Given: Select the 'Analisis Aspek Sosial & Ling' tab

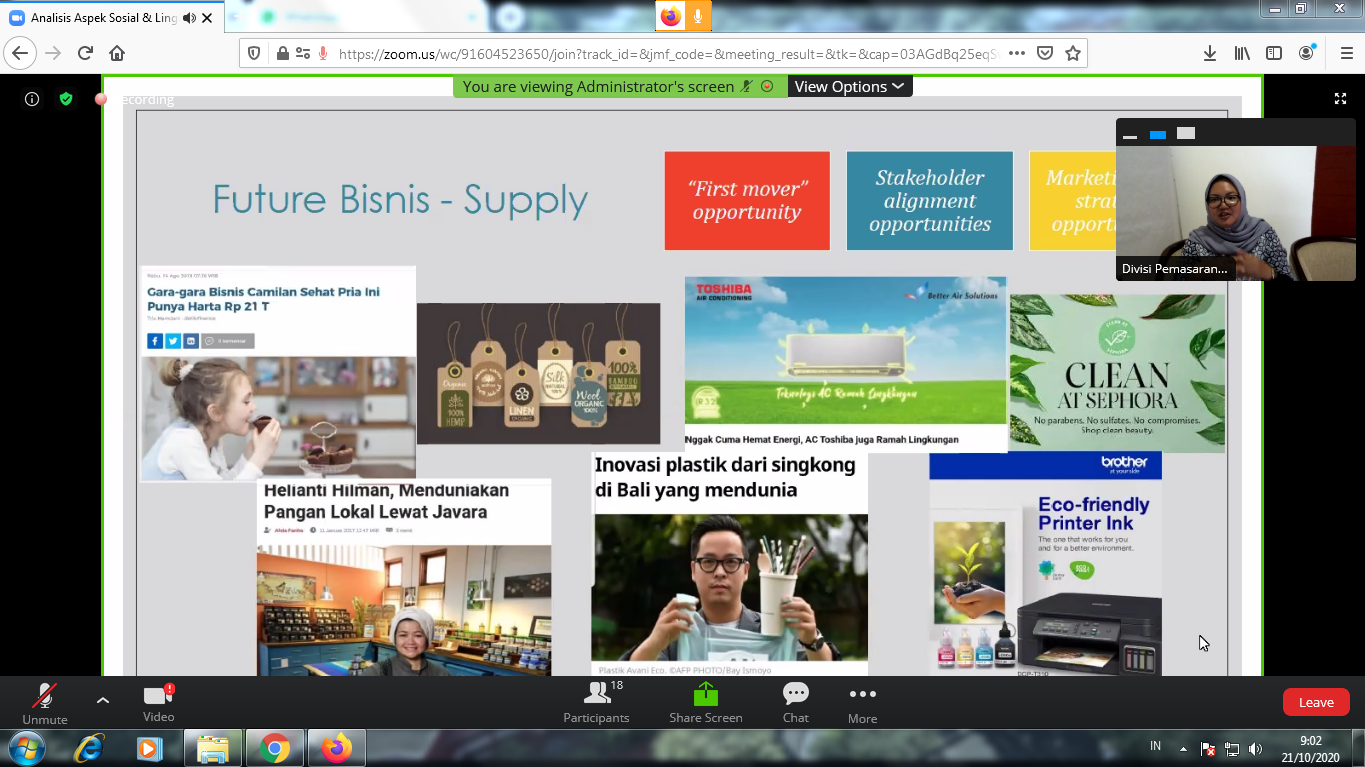Looking at the screenshot, I should 112,18.
